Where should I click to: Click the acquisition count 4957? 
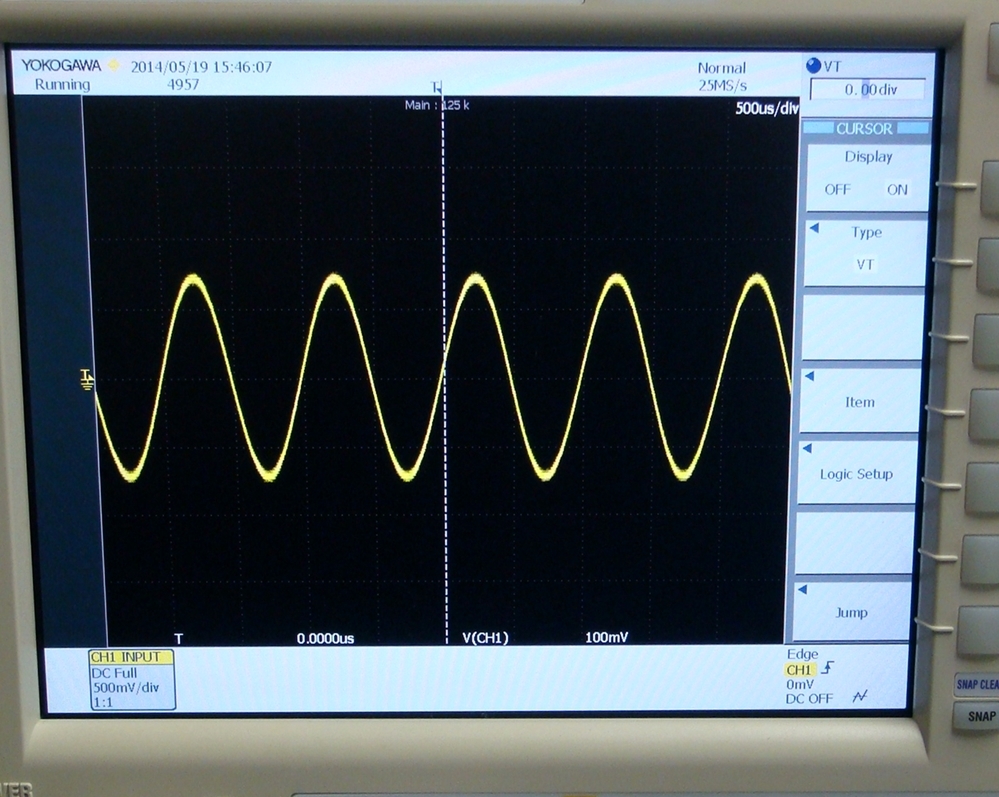[x=183, y=84]
